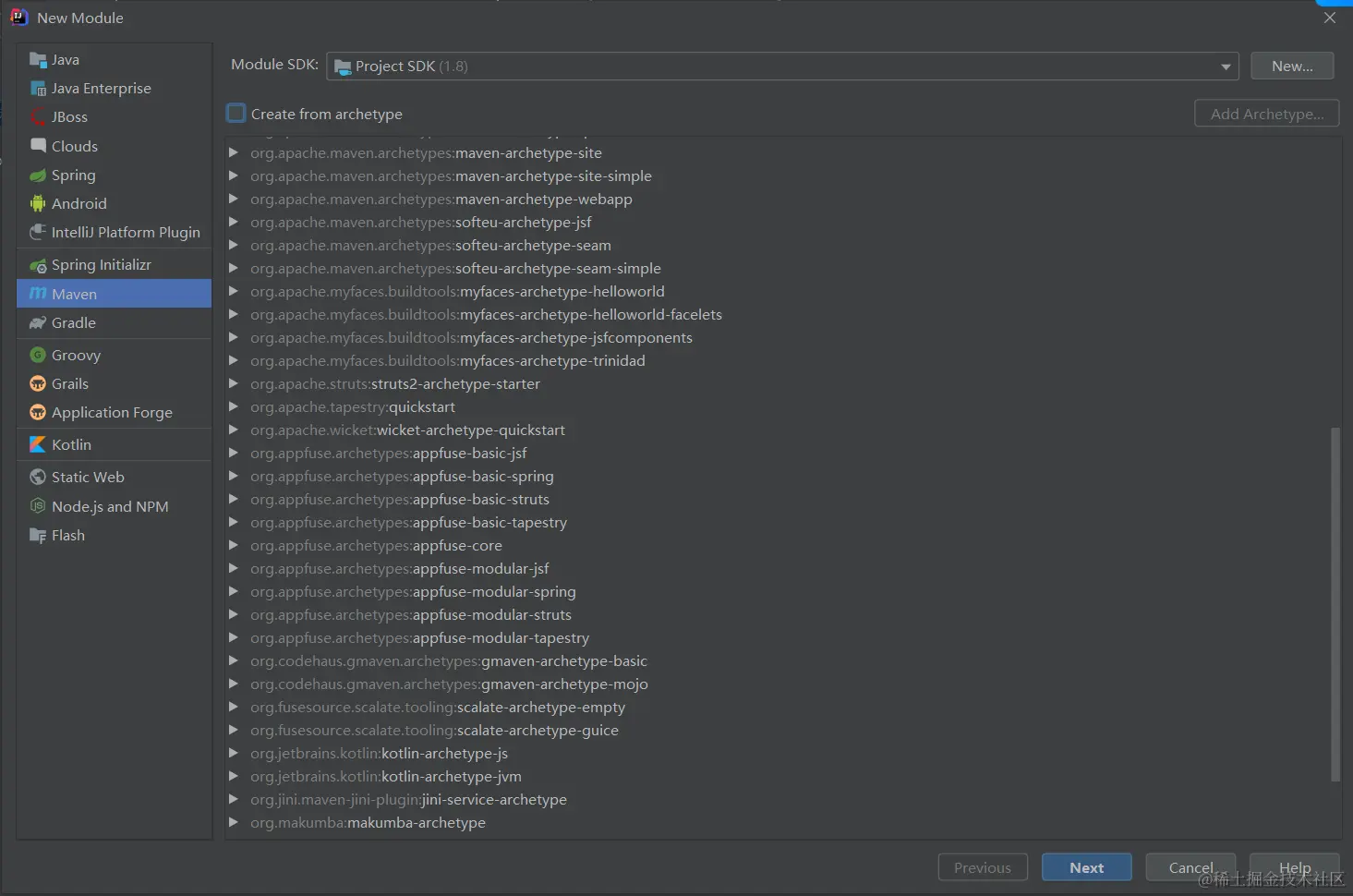Image resolution: width=1353 pixels, height=896 pixels.
Task: Expand appfuse-basic-spring entry
Action: pyautogui.click(x=234, y=476)
